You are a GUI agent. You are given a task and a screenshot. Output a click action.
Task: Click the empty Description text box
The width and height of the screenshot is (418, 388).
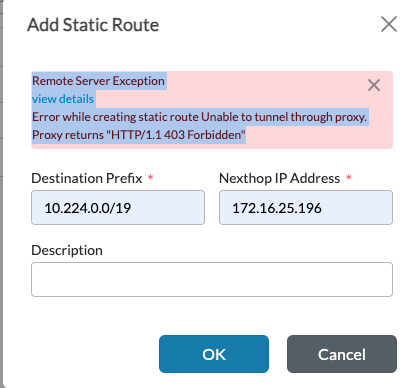pyautogui.click(x=212, y=279)
